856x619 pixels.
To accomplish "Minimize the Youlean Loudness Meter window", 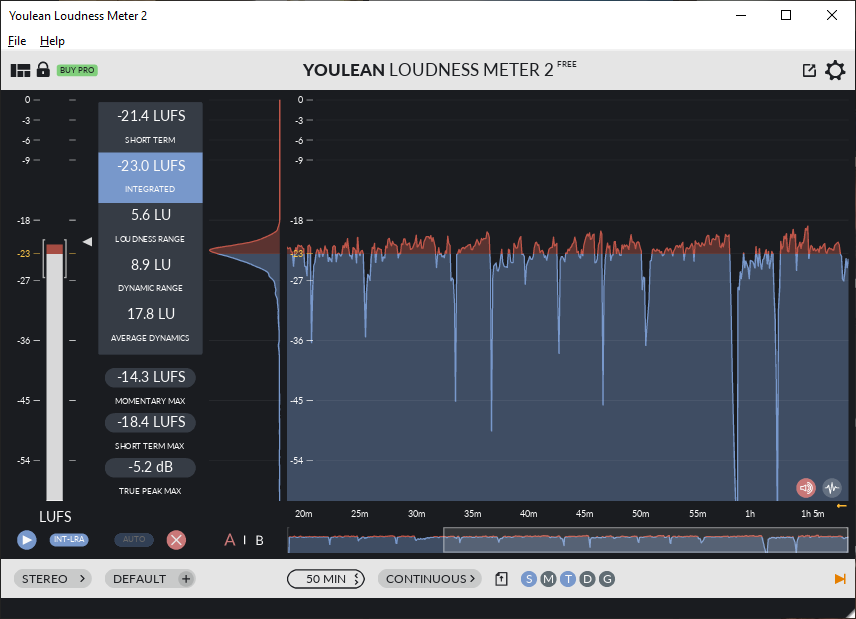I will pyautogui.click(x=741, y=15).
